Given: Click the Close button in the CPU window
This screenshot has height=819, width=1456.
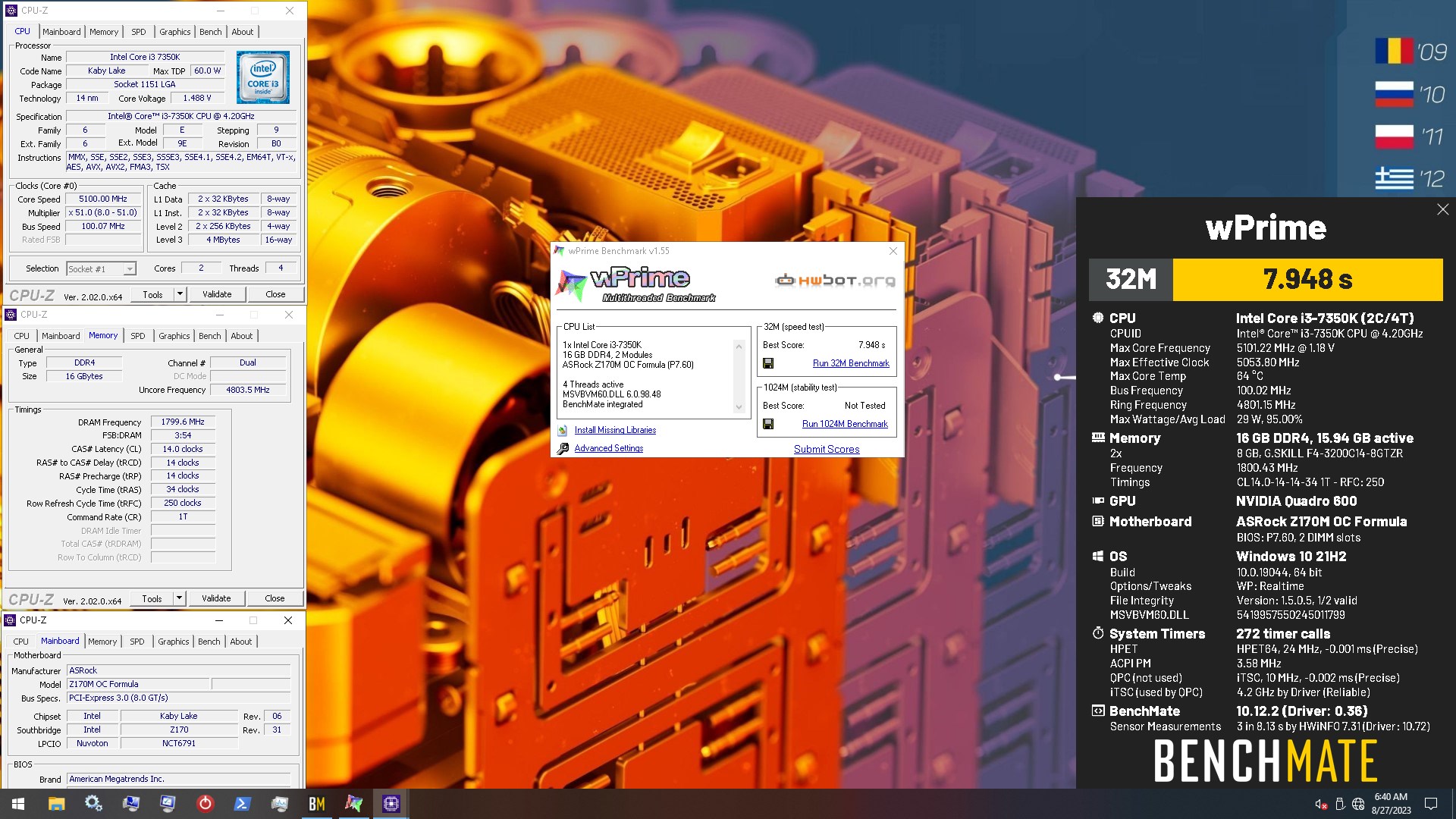Looking at the screenshot, I should pos(275,294).
